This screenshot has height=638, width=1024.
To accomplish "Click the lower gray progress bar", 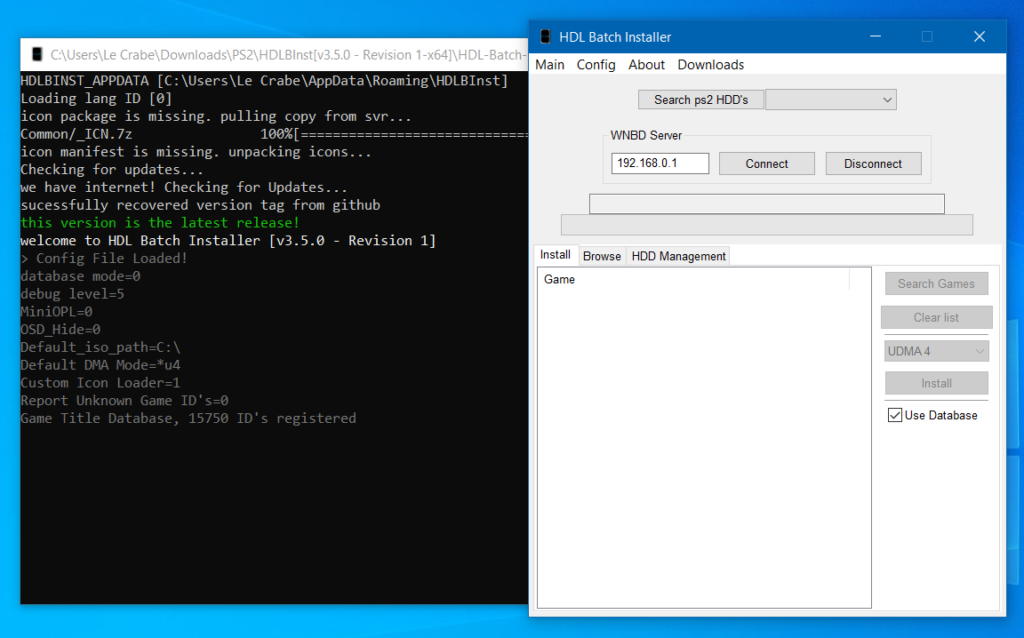I will [x=767, y=225].
